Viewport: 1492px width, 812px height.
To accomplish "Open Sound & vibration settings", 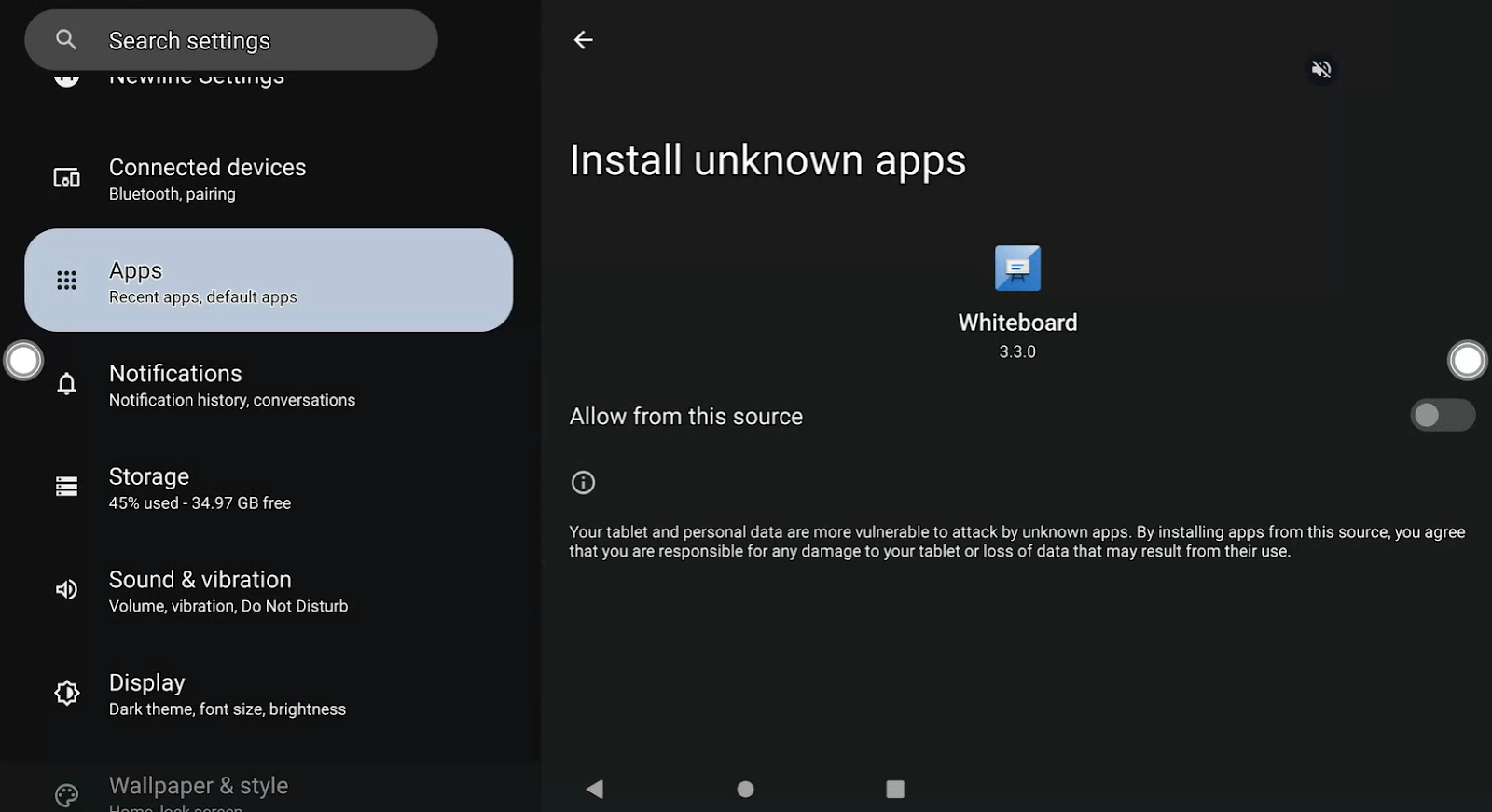I will (269, 590).
